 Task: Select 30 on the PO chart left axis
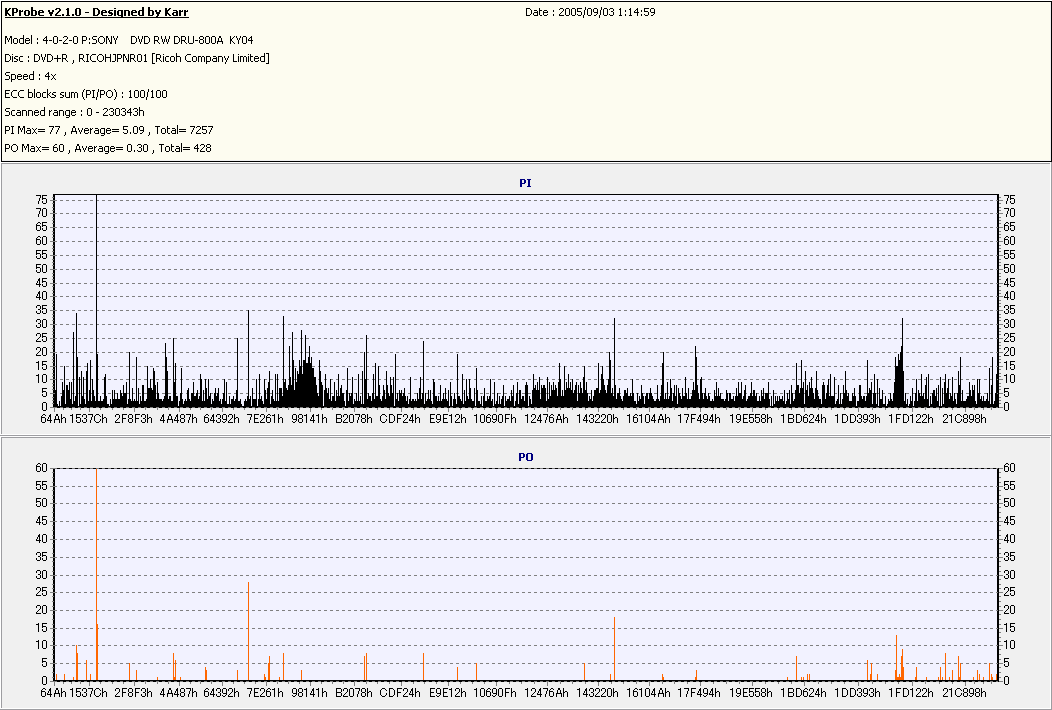click(x=42, y=574)
